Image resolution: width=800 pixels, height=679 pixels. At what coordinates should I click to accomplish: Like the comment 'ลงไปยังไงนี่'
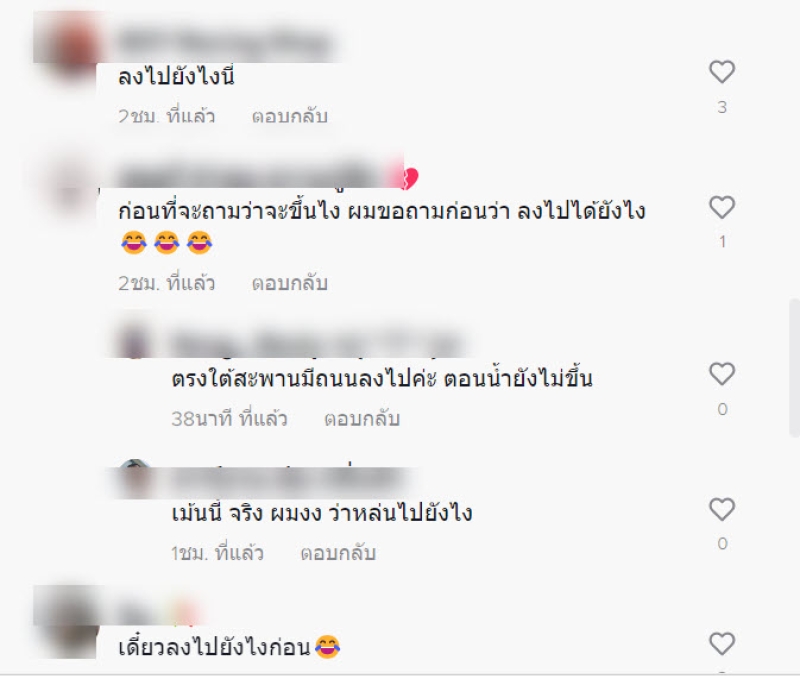pyautogui.click(x=722, y=72)
